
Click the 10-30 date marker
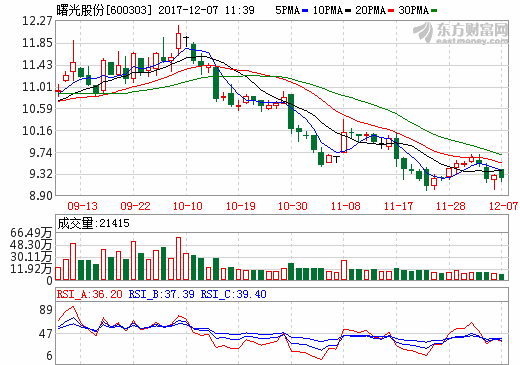click(293, 206)
